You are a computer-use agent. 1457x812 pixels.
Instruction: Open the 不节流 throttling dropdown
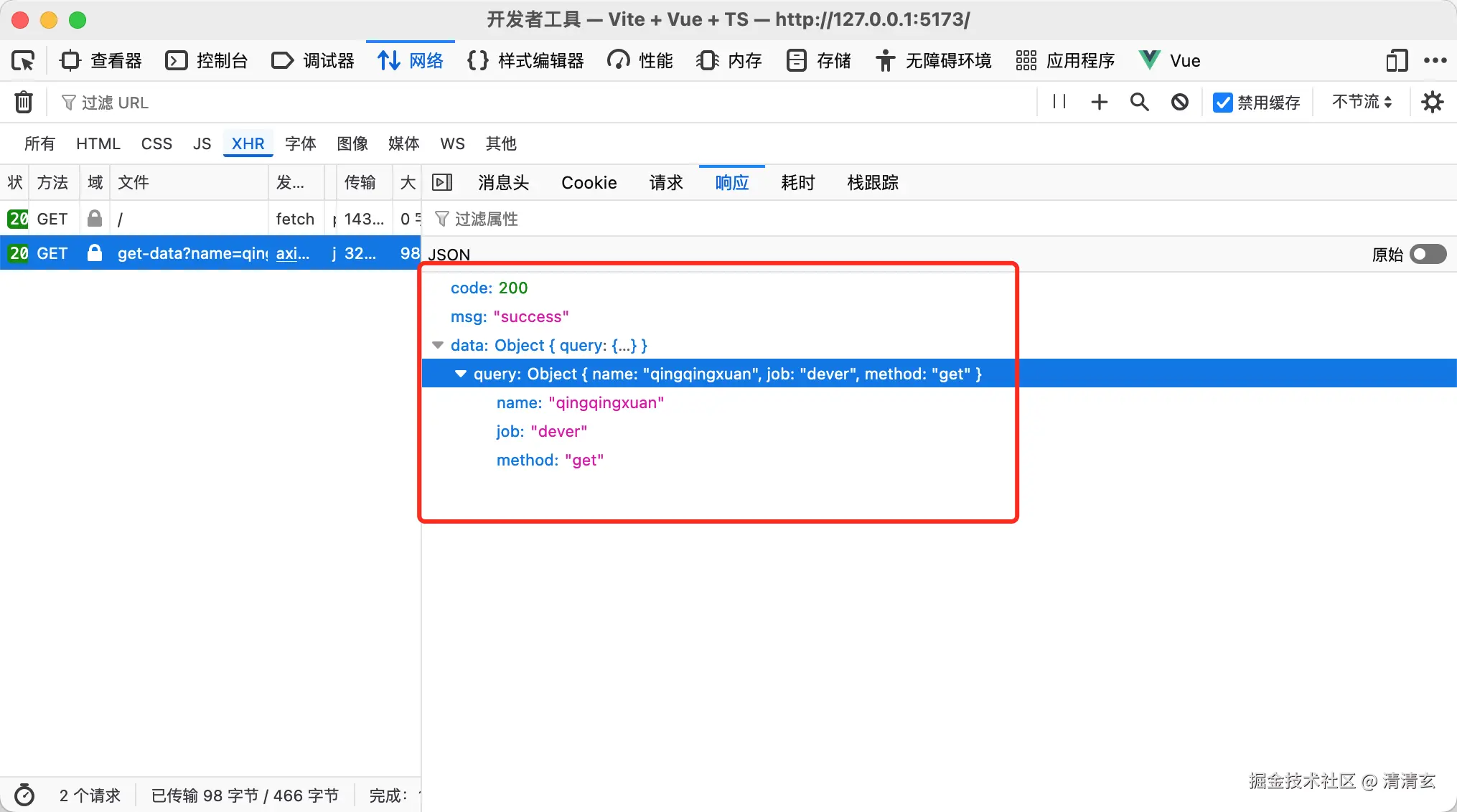click(x=1360, y=102)
